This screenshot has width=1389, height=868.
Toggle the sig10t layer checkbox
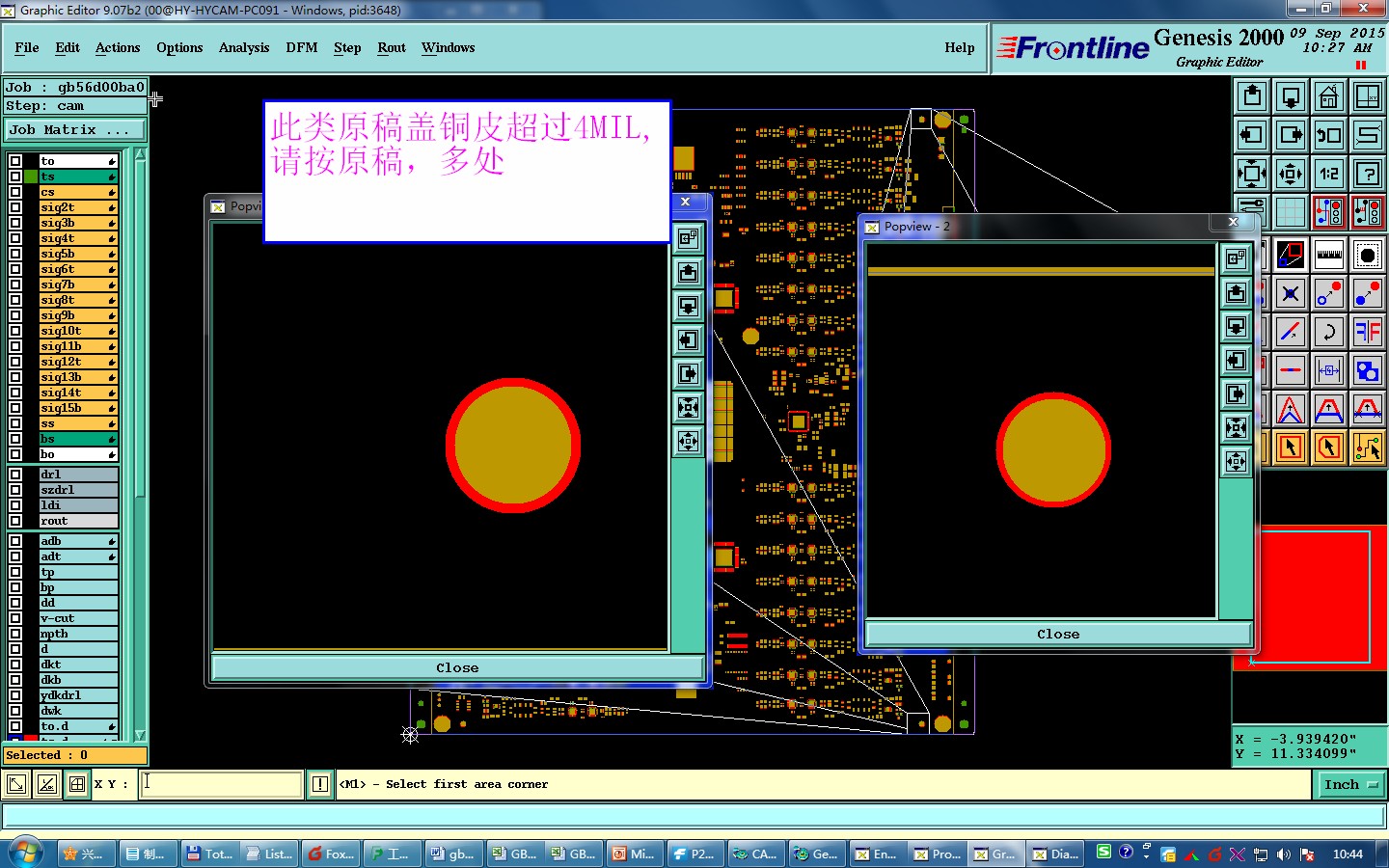coord(15,331)
